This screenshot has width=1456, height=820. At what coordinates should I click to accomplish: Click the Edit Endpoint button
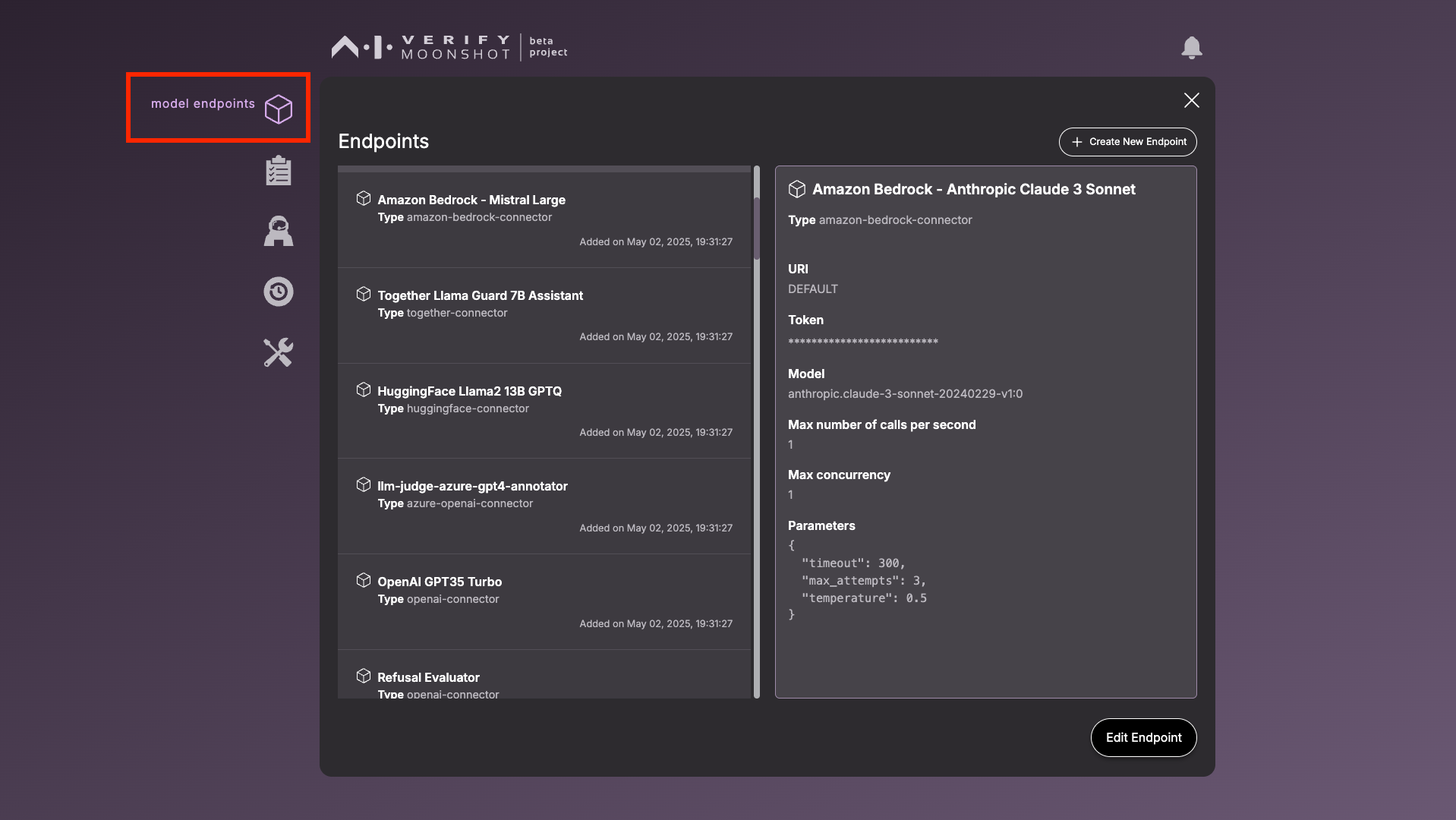pyautogui.click(x=1144, y=737)
